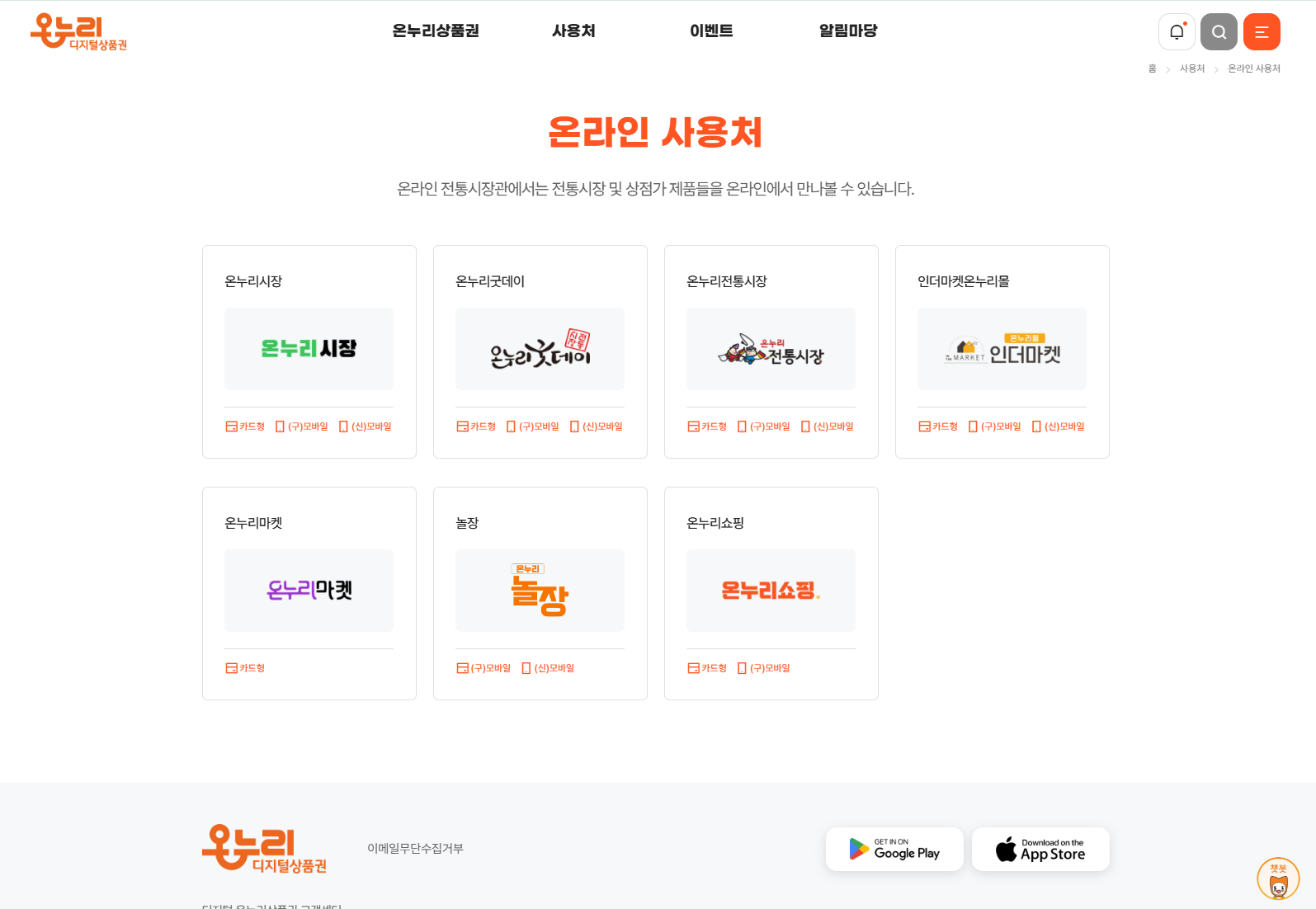Screen dimensions: 1316x909
Task: Click the 온누리시장 card title
Action: pos(253,281)
